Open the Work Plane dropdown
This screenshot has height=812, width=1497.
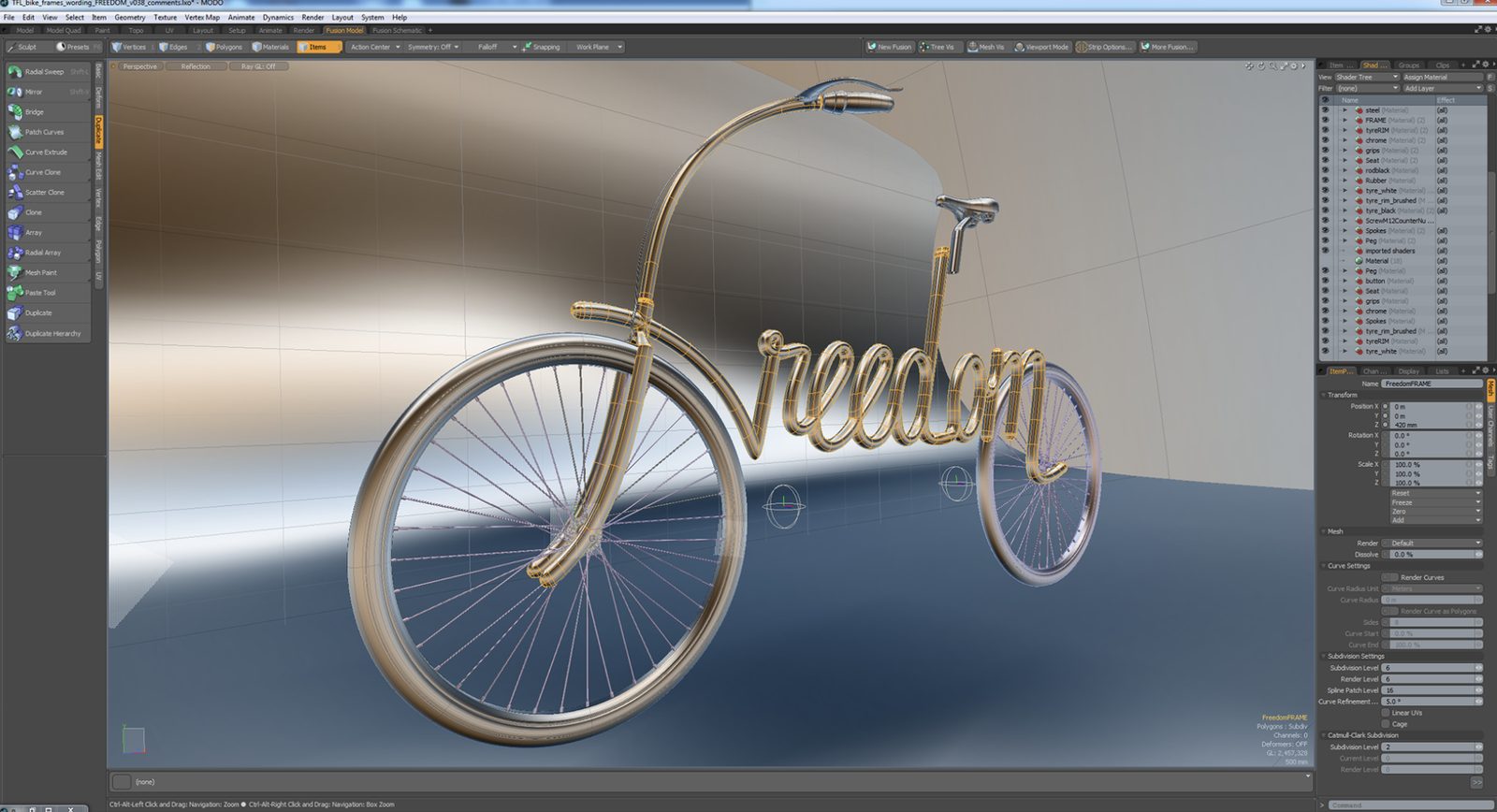coord(598,47)
